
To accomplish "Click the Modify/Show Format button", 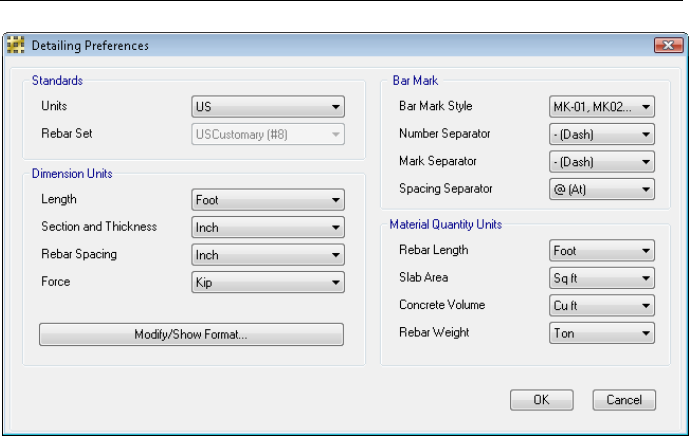I will [x=191, y=334].
